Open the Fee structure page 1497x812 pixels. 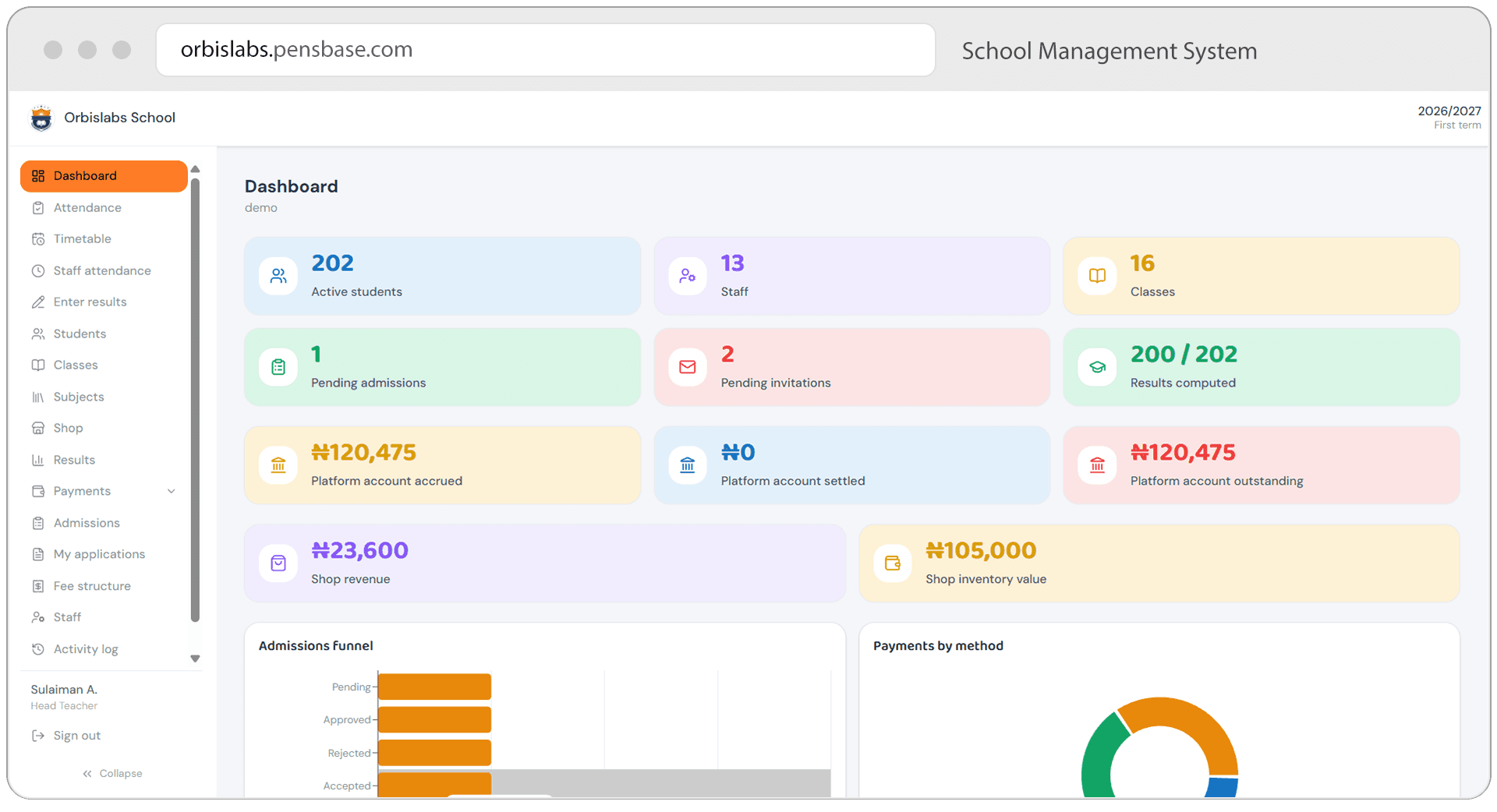(104, 586)
